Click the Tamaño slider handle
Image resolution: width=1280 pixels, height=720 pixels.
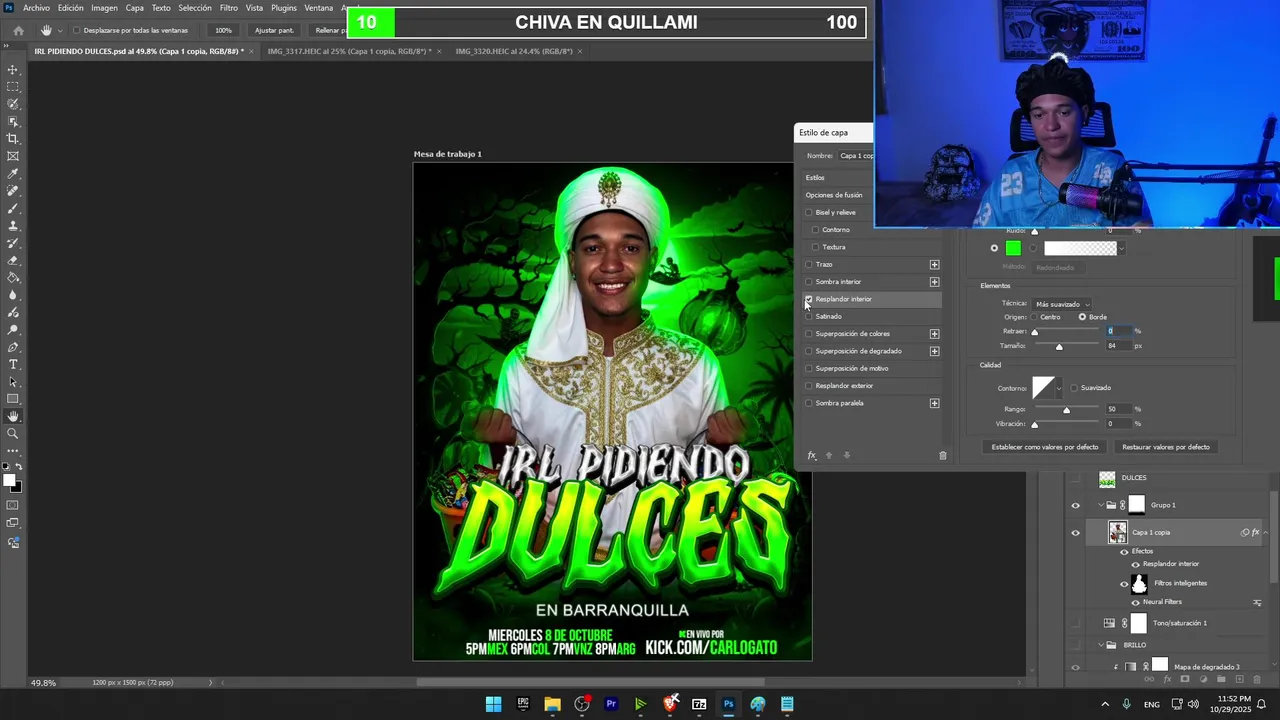point(1059,347)
